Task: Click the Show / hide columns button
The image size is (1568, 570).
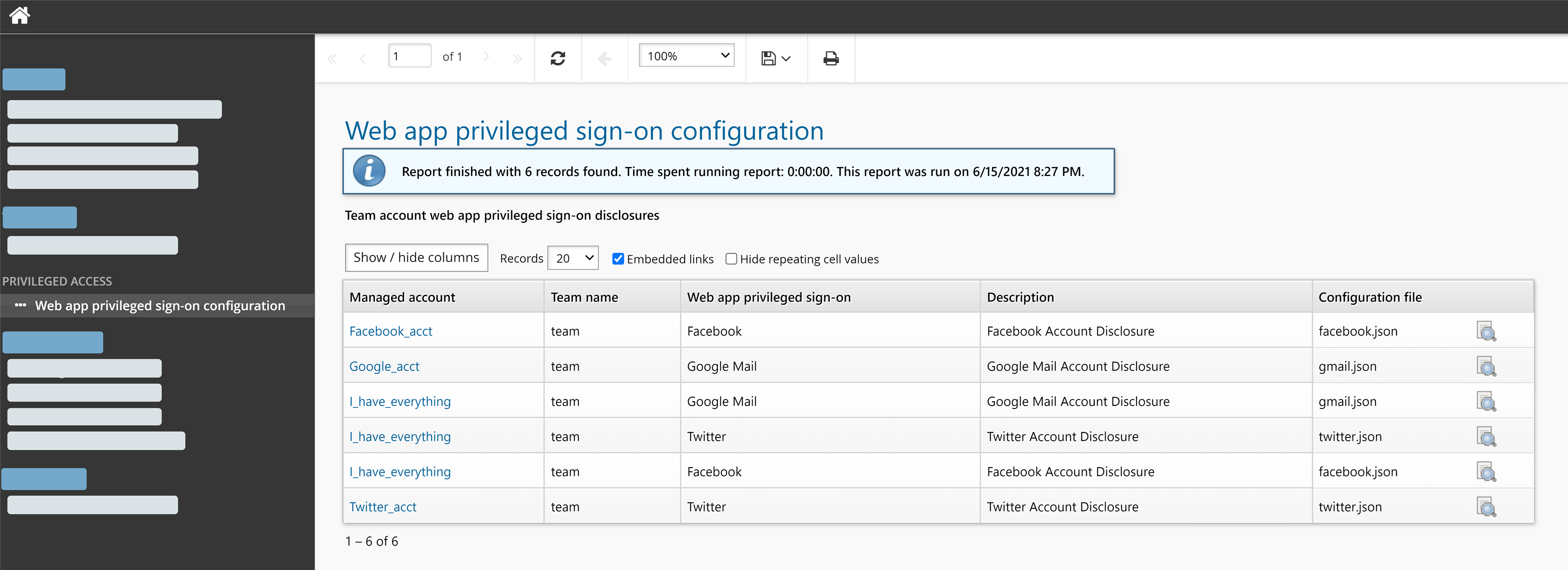Action: [416, 257]
